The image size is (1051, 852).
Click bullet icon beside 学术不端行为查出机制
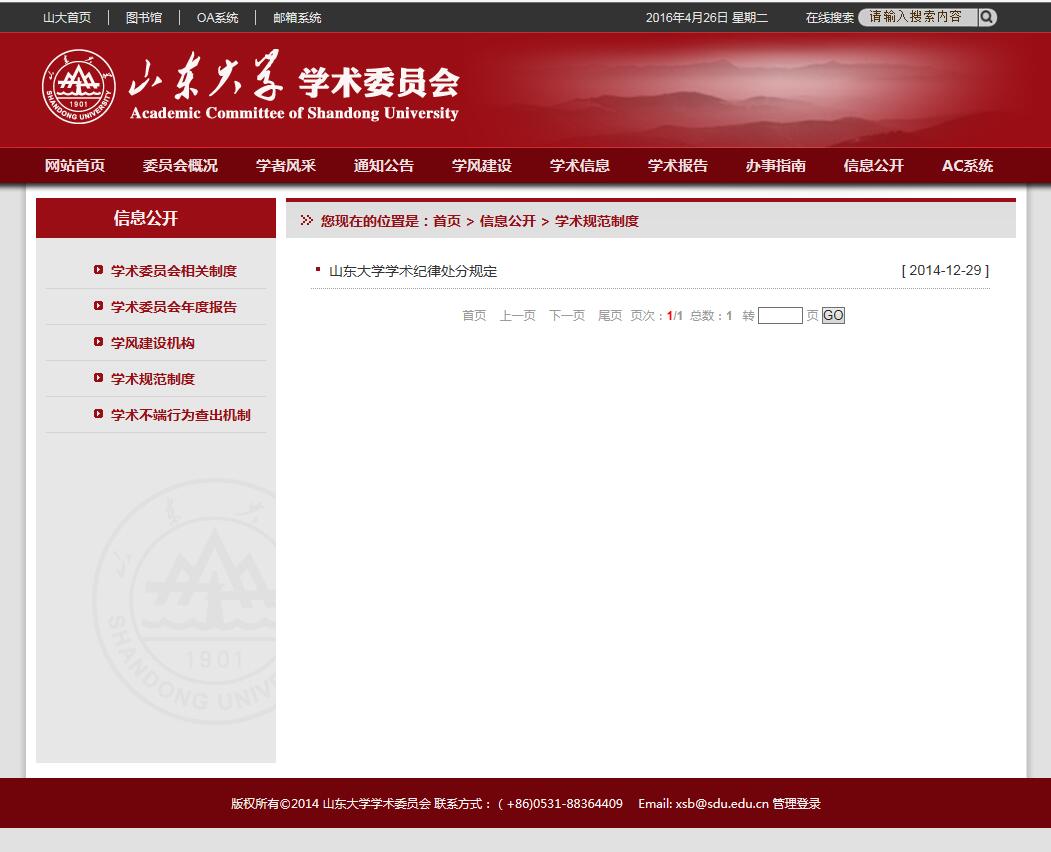pyautogui.click(x=99, y=414)
